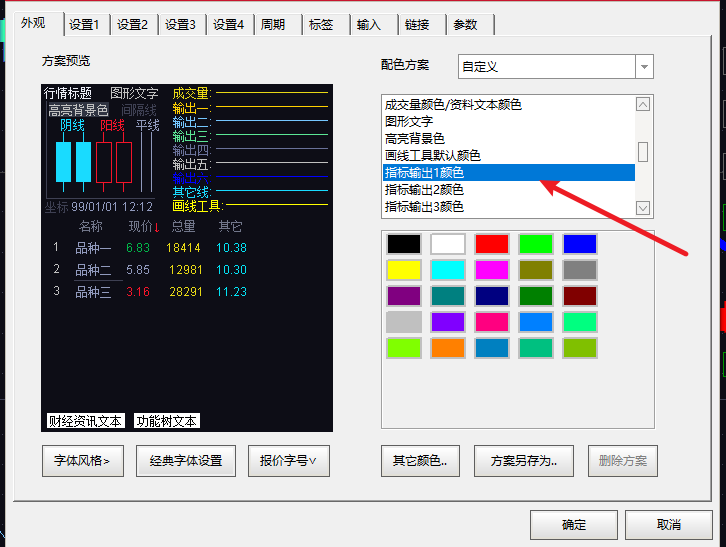The height and width of the screenshot is (547, 726).
Task: Pick the maroon color swatch
Action: (580, 296)
